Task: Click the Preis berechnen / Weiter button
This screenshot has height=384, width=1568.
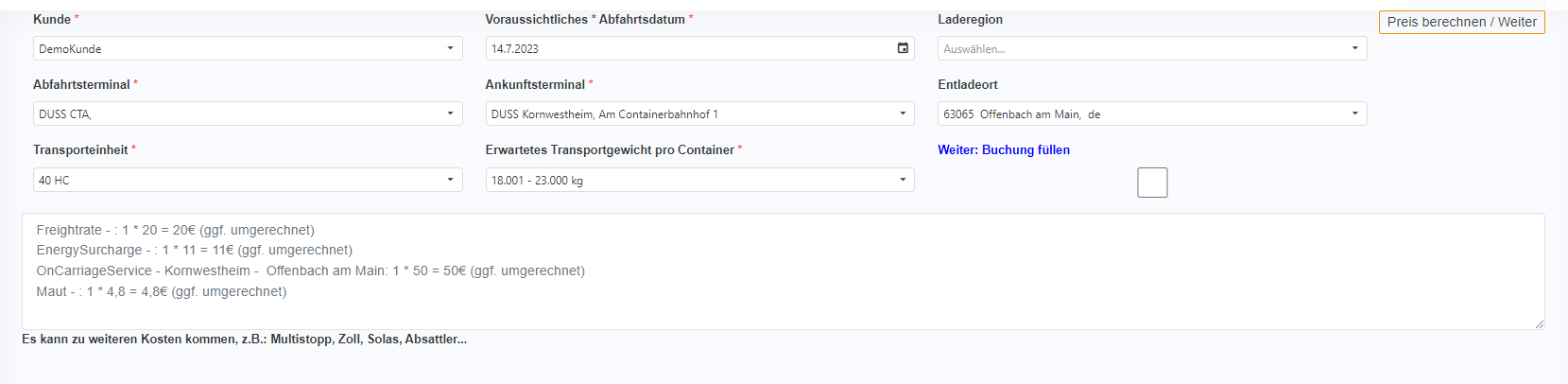Action: coord(1461,22)
